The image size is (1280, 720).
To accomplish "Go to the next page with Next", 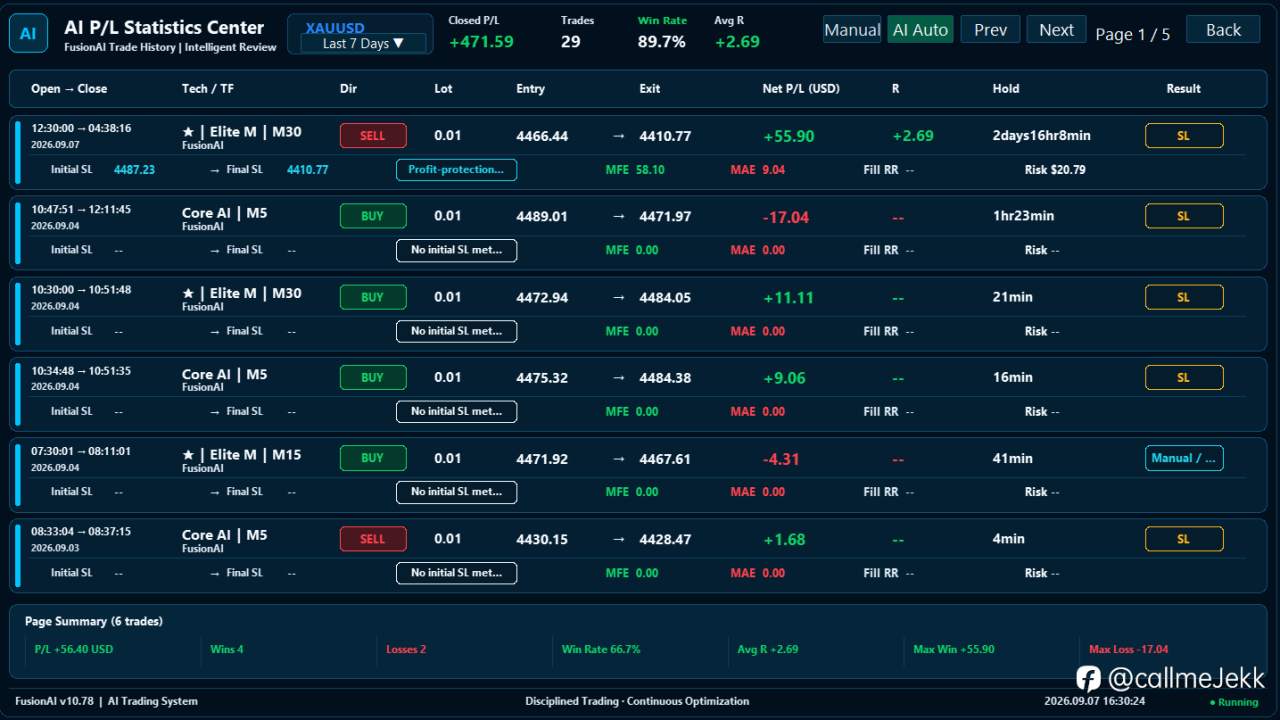I will pos(1056,30).
